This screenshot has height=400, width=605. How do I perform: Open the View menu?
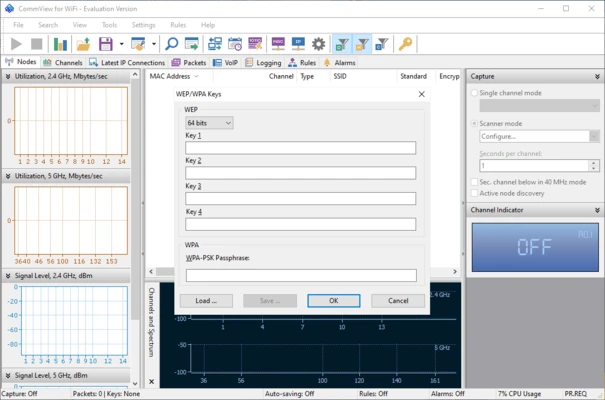(x=79, y=25)
